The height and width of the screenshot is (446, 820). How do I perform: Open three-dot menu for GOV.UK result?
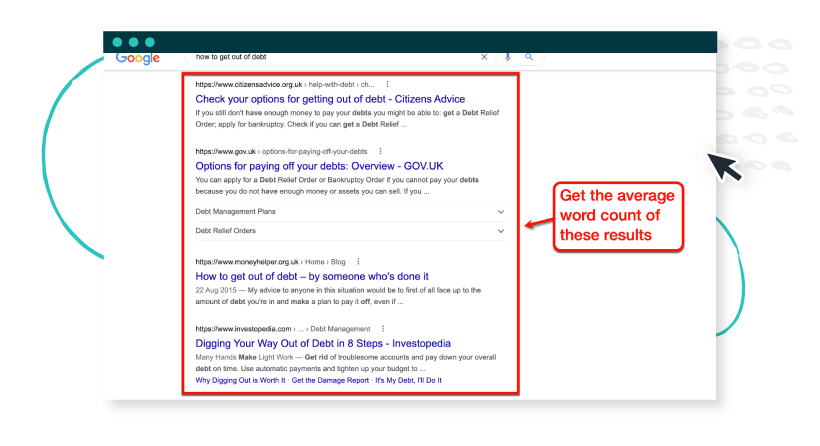pos(380,151)
